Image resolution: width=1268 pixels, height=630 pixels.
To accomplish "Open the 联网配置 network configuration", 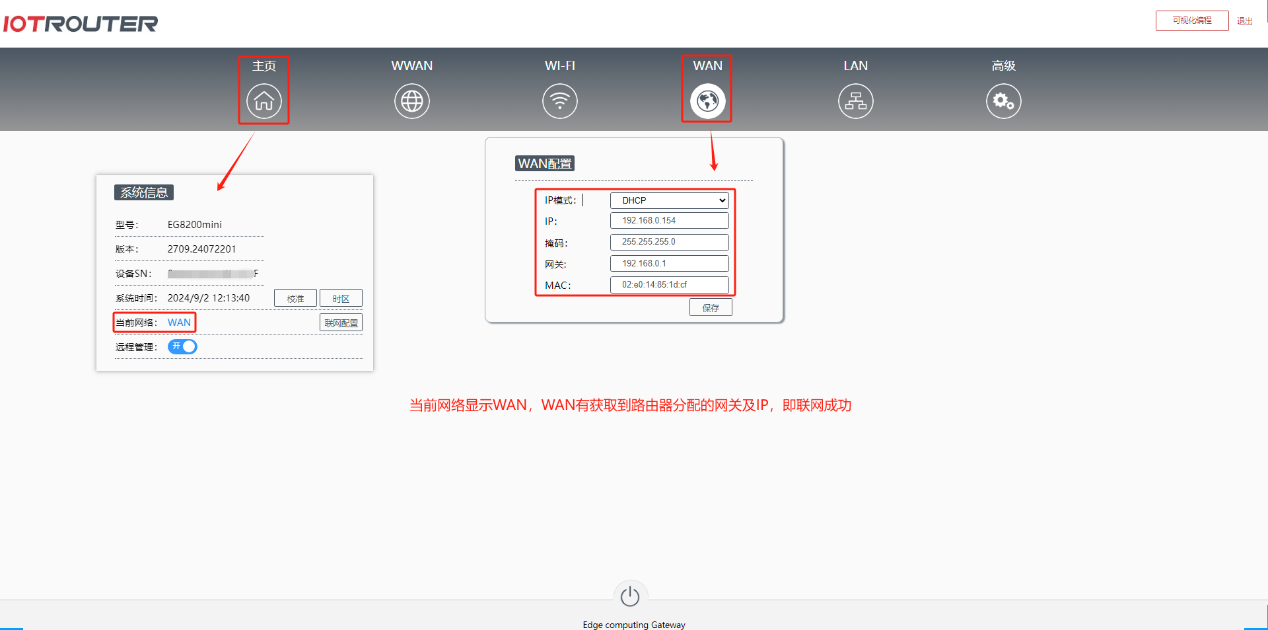I will pyautogui.click(x=341, y=322).
